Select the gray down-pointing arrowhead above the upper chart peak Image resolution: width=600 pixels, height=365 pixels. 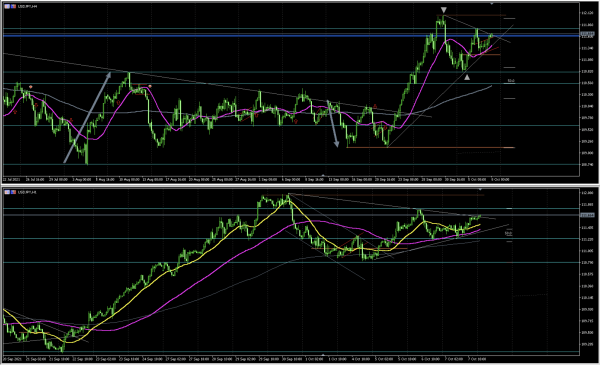[x=443, y=10]
